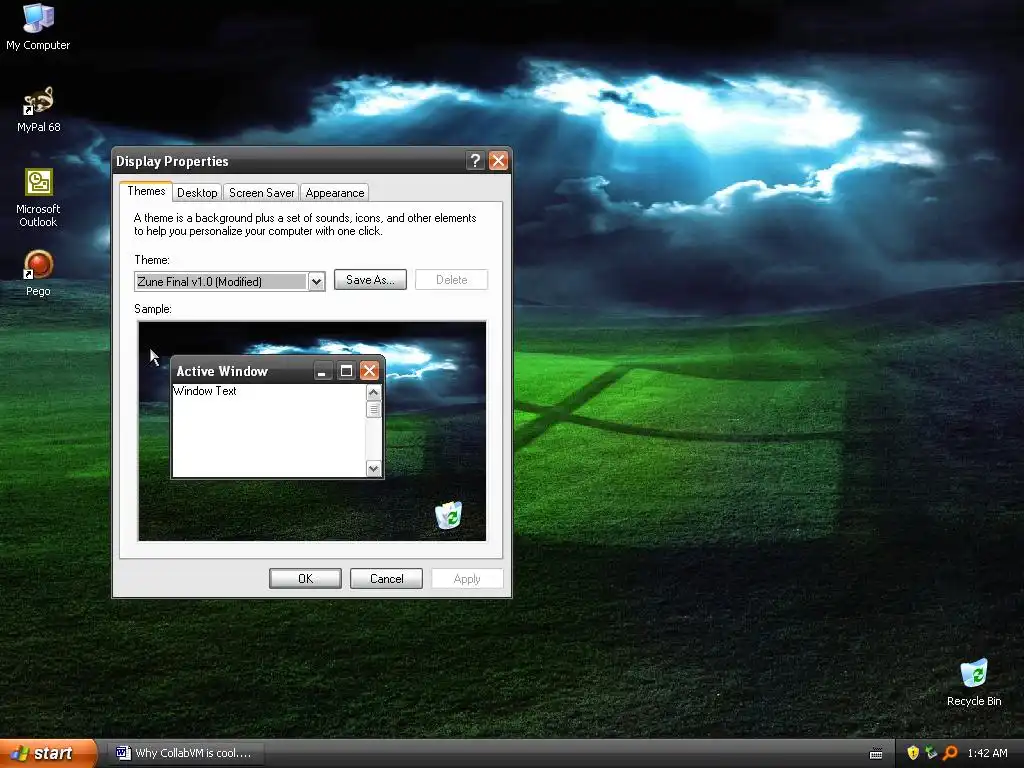1024x768 pixels.
Task: Click the Recycle Bin in the sample preview
Action: (x=449, y=515)
